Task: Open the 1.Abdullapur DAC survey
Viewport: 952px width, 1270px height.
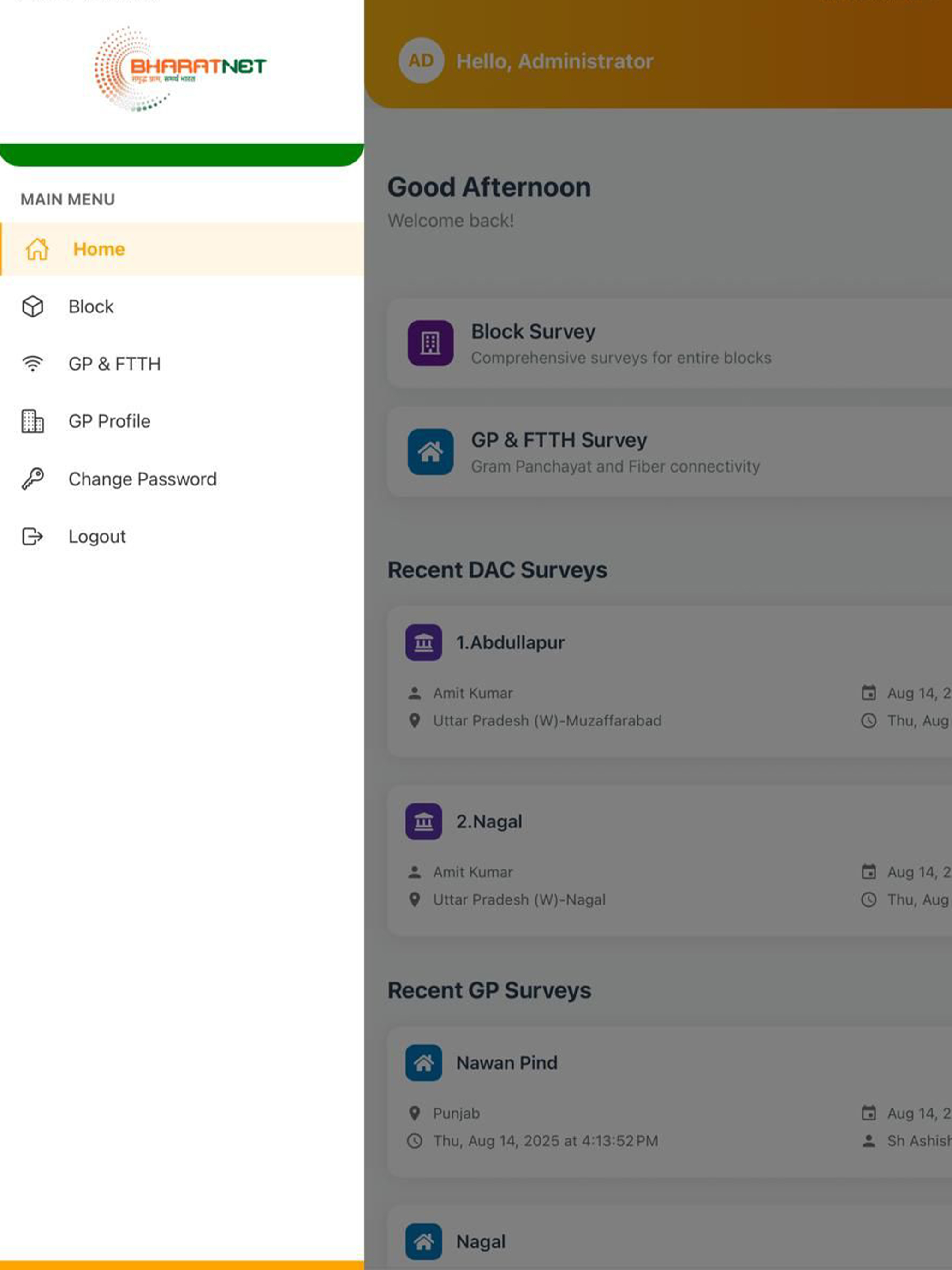Action: coord(670,682)
